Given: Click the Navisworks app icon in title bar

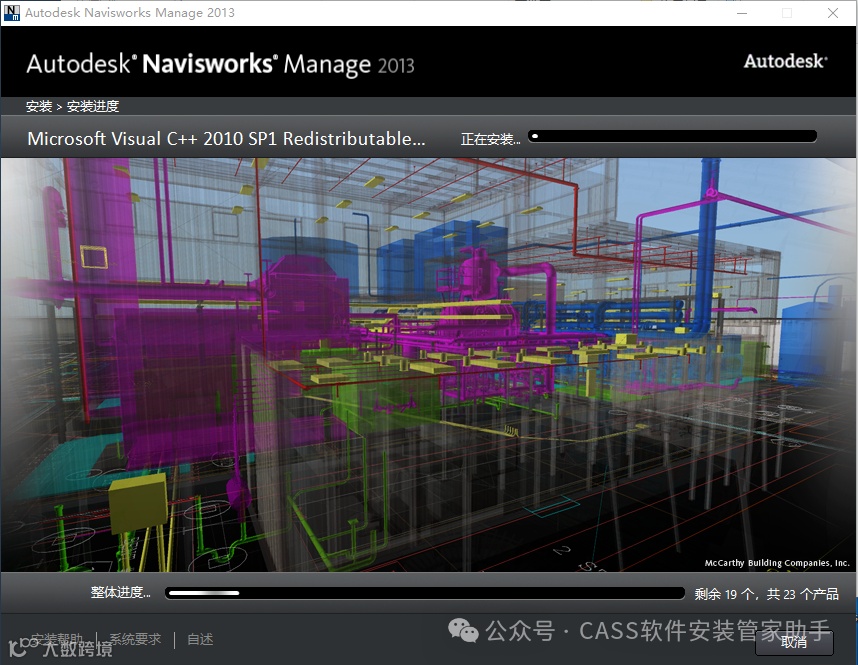Looking at the screenshot, I should (x=11, y=13).
